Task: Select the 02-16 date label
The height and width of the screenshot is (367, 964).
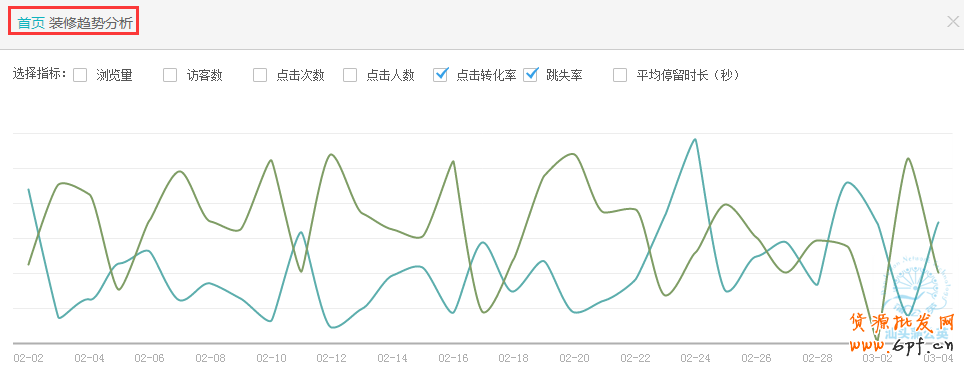Action: click(453, 358)
